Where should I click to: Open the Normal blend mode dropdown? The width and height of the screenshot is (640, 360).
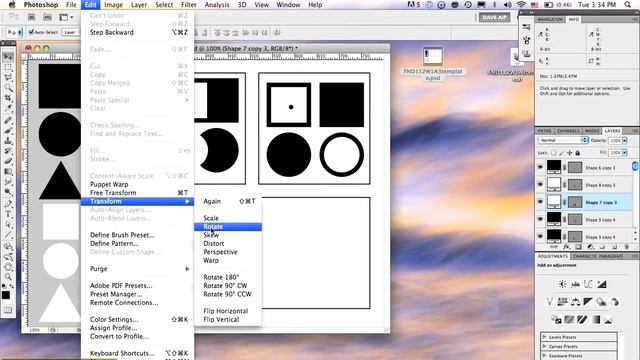click(563, 140)
